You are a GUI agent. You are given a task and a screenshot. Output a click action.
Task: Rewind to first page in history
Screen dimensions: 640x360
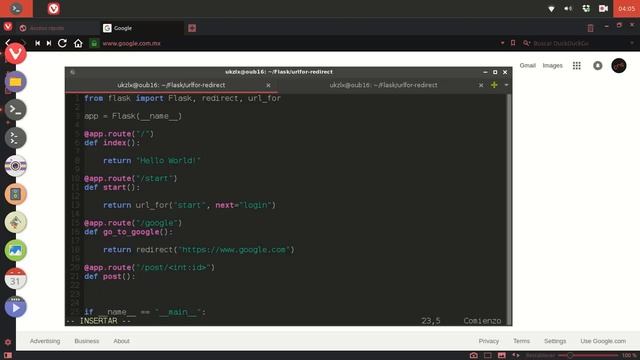click(x=38, y=43)
